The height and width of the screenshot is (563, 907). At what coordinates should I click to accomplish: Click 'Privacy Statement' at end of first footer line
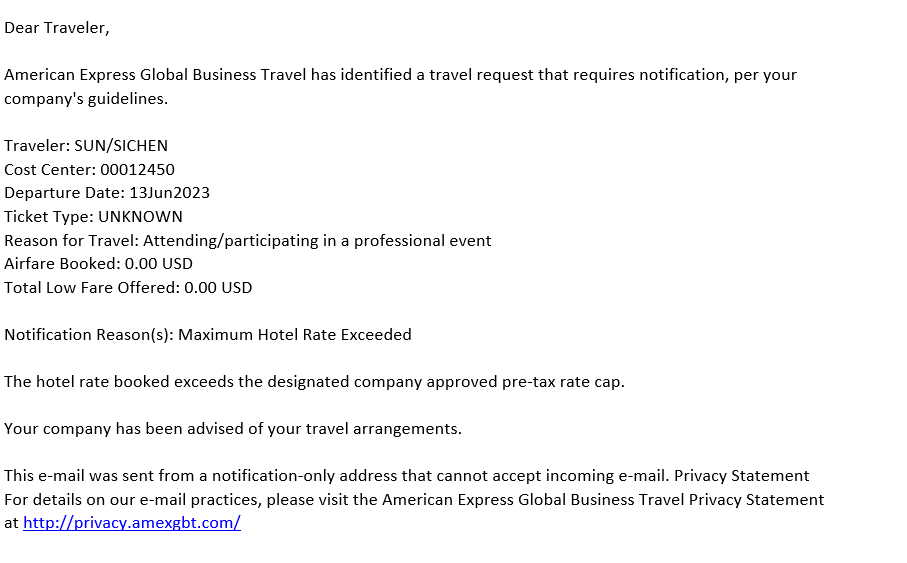742,476
